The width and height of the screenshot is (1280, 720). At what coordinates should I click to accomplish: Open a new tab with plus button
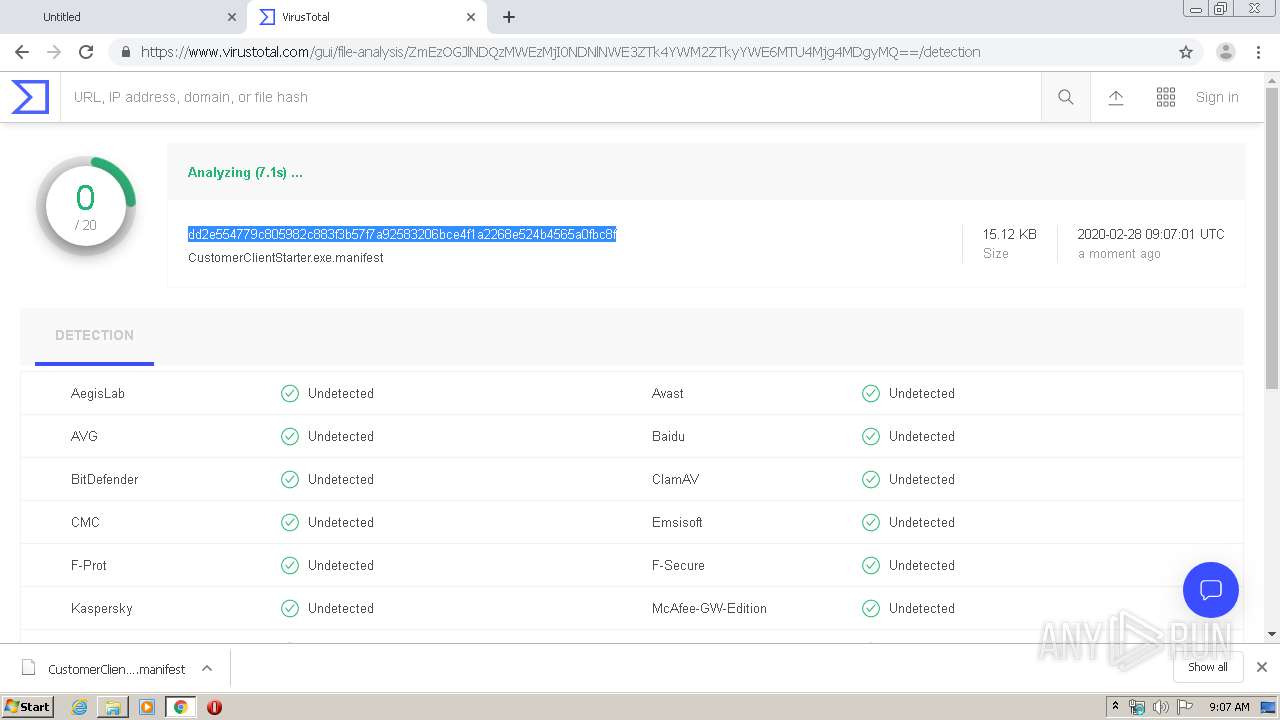[x=509, y=17]
